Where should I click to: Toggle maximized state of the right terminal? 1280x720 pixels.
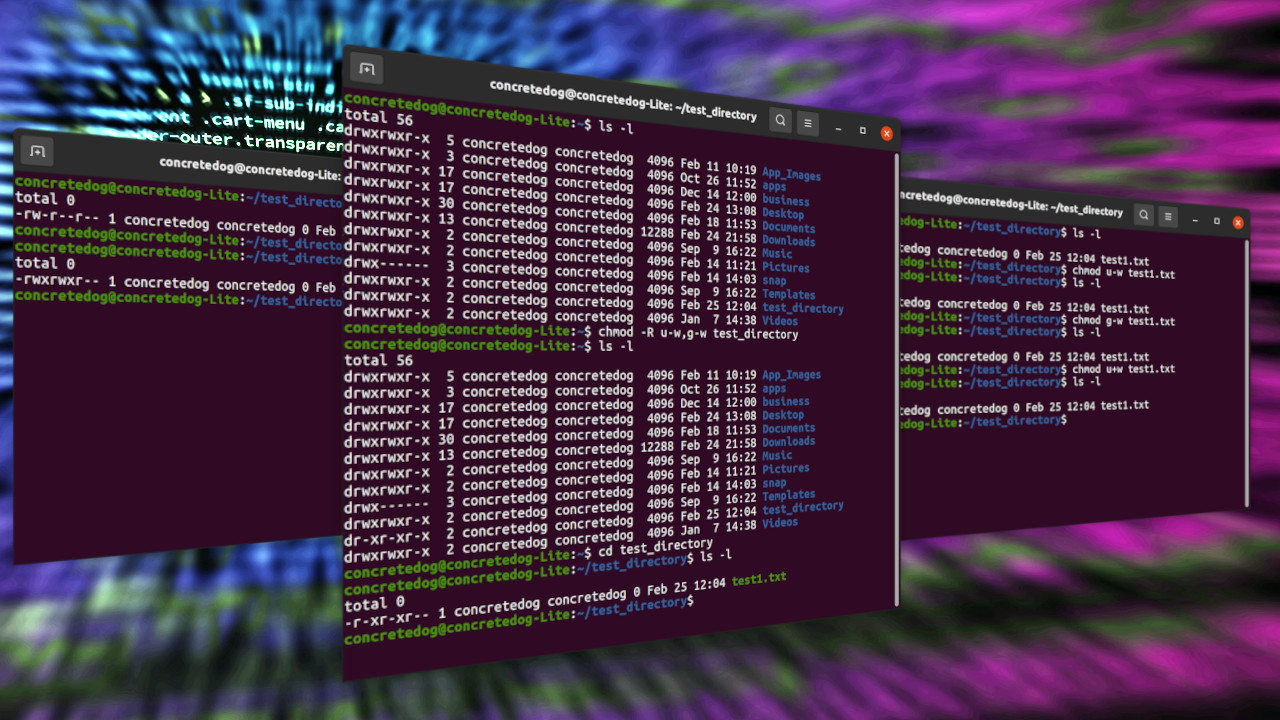[1217, 221]
